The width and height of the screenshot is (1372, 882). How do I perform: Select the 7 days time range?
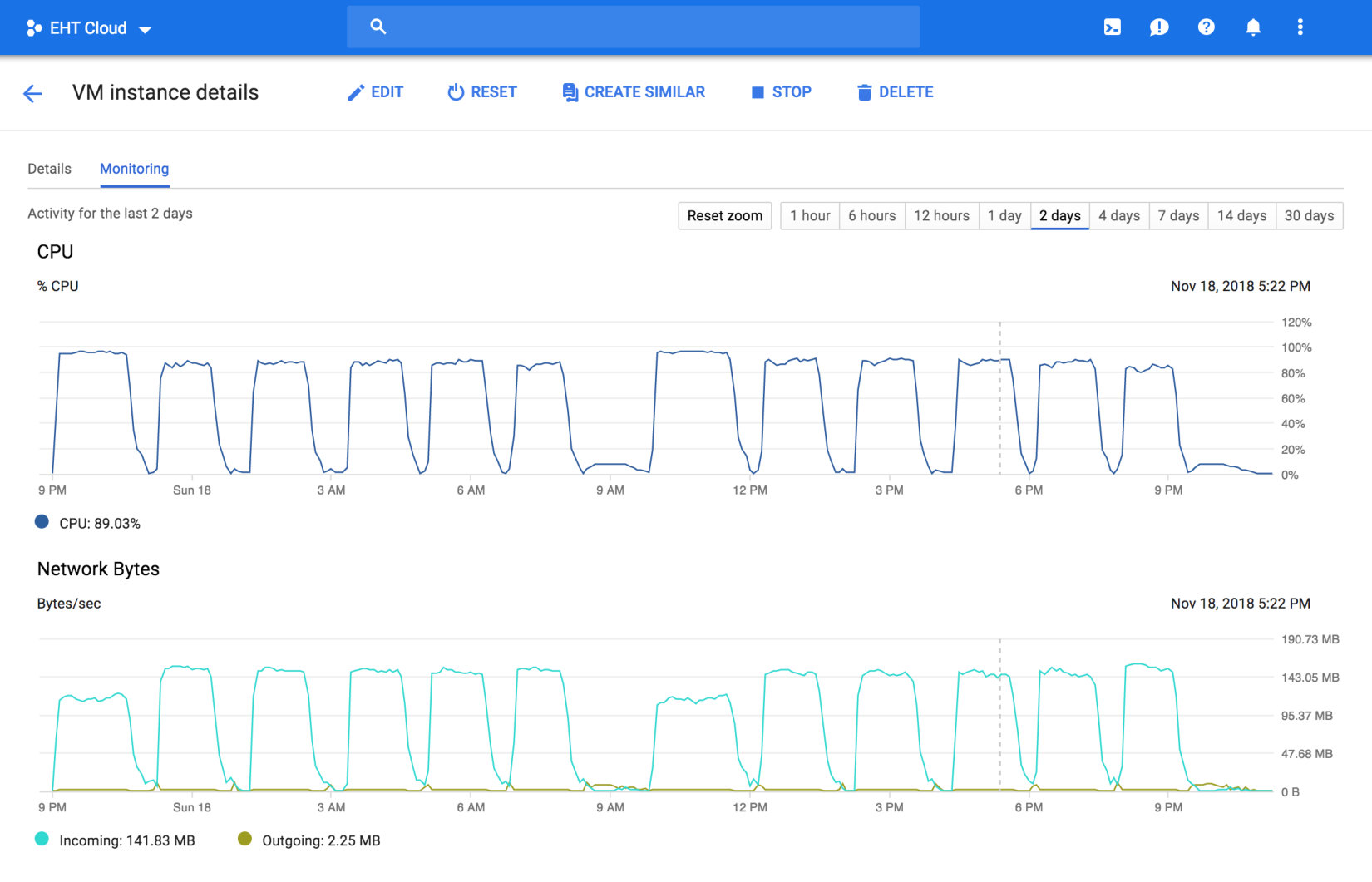(x=1178, y=216)
